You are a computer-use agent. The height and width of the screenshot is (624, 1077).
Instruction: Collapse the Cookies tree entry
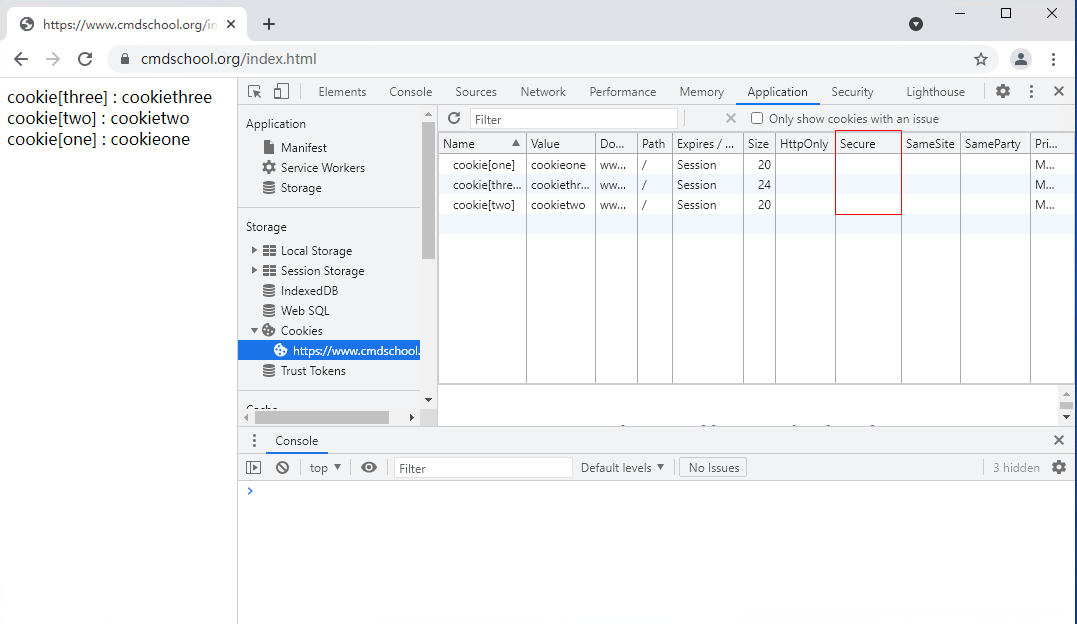[254, 330]
